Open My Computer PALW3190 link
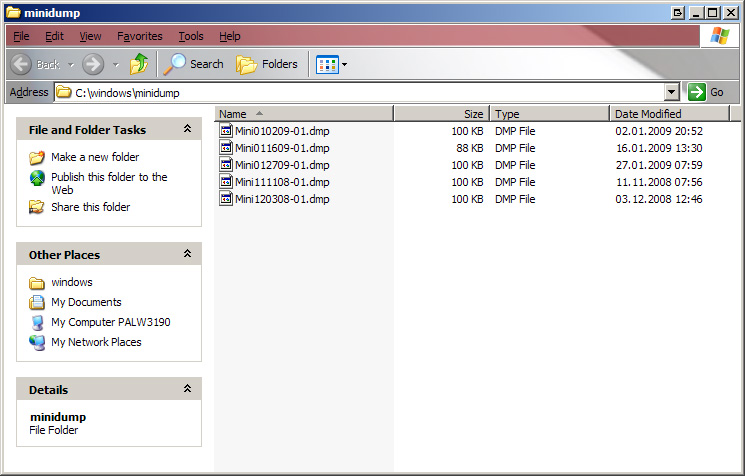Viewport: 745px width, 476px height. [x=111, y=322]
